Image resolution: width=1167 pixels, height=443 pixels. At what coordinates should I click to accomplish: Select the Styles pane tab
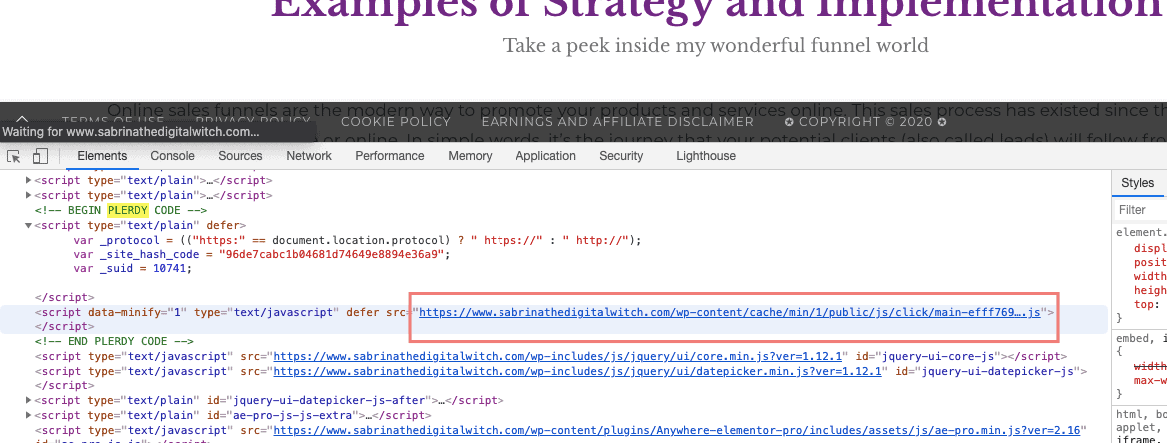click(x=1137, y=183)
